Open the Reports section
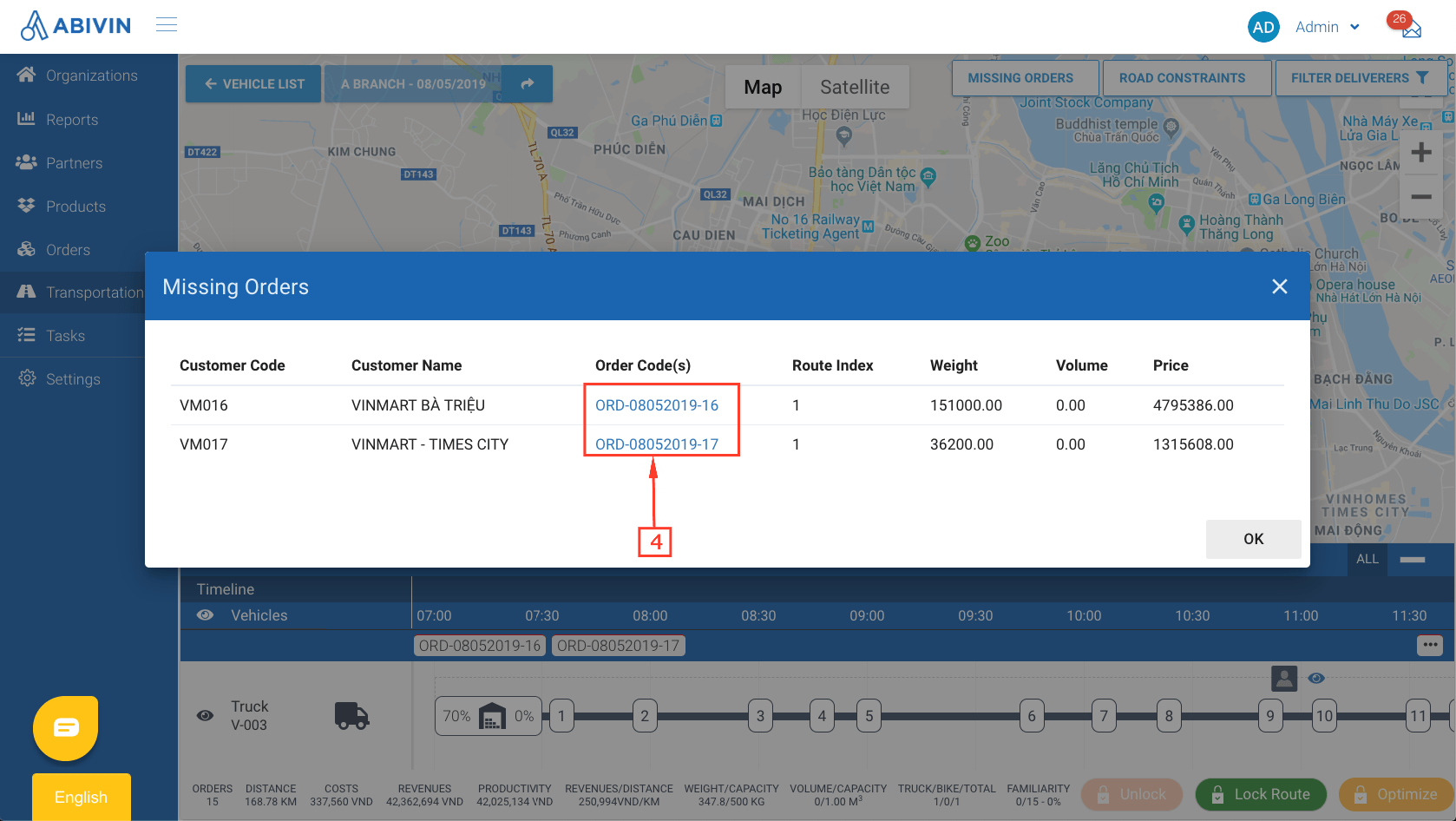 click(x=72, y=119)
